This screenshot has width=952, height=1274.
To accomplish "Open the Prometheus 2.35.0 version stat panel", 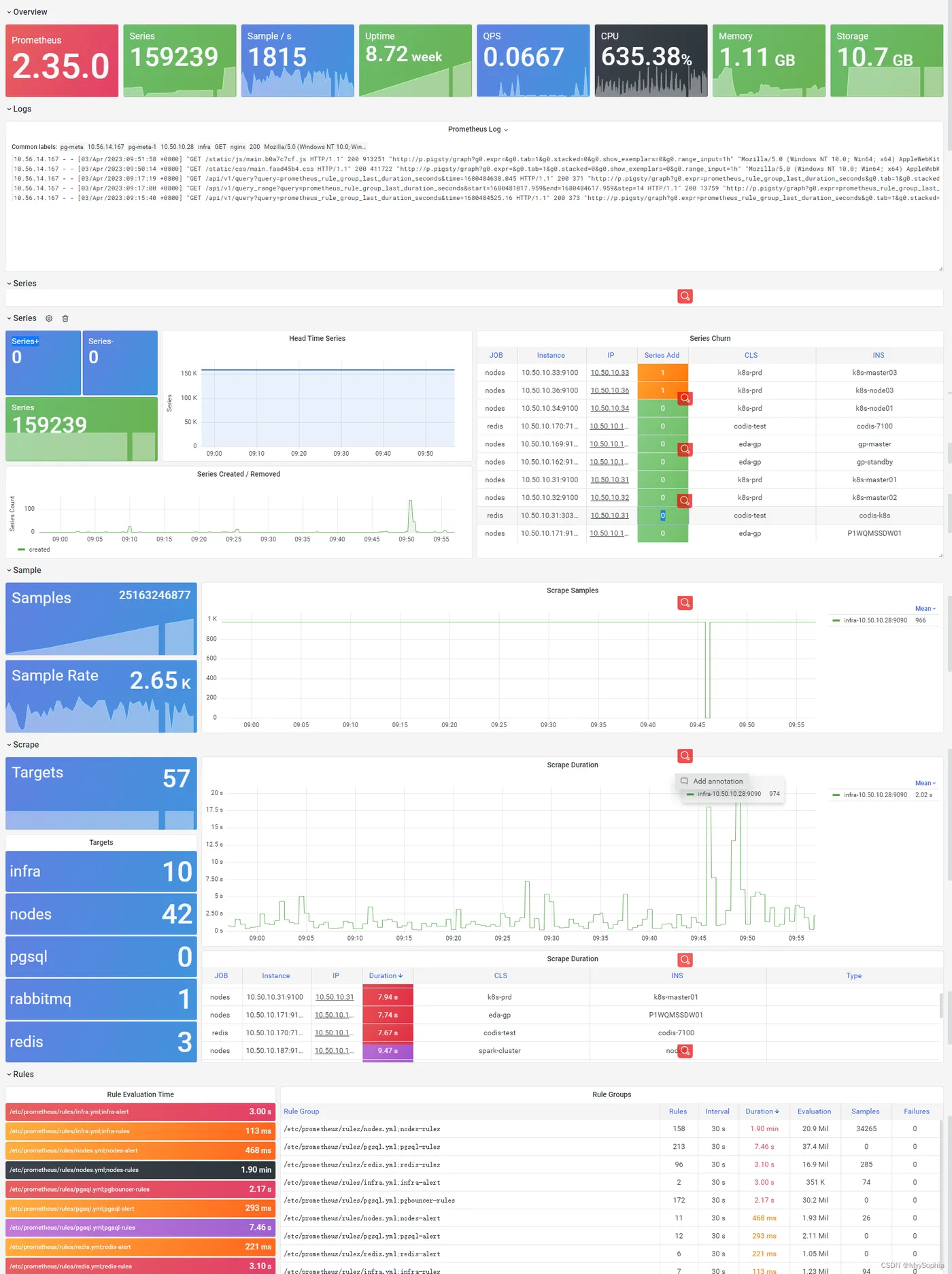I will tap(62, 61).
